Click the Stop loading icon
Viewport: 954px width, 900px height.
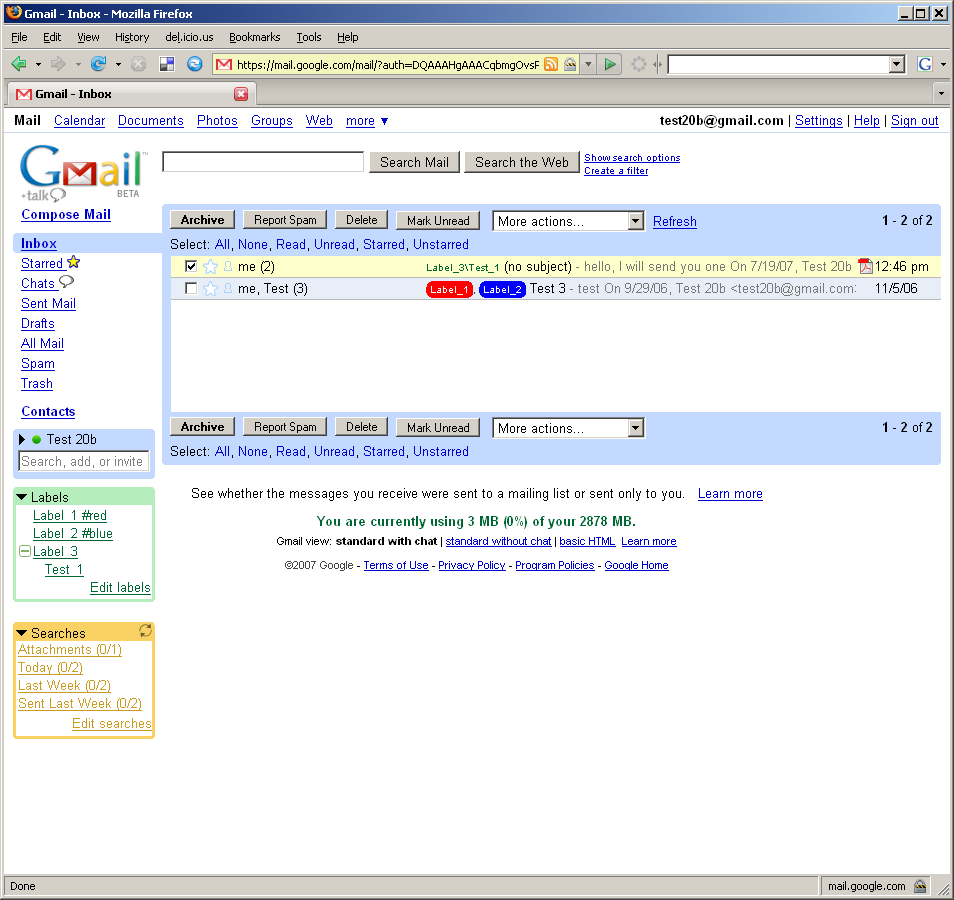tap(139, 64)
